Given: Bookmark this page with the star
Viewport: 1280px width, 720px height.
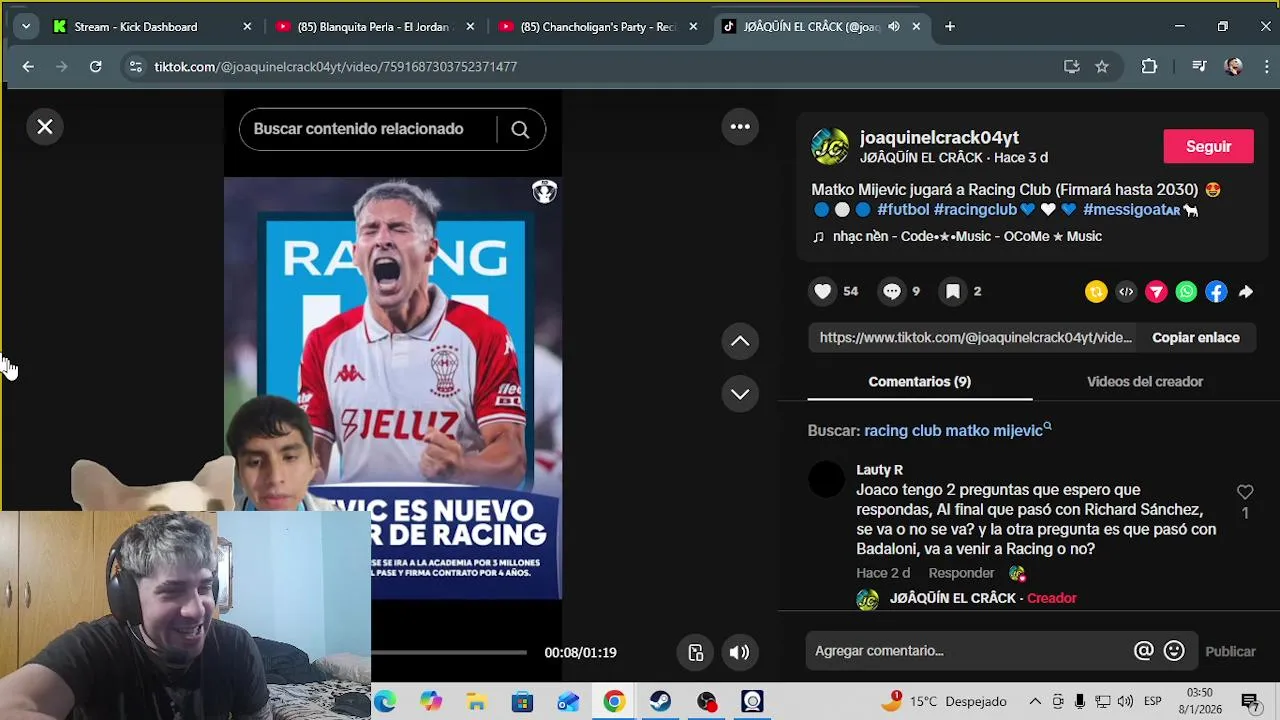Looking at the screenshot, I should click(1102, 66).
